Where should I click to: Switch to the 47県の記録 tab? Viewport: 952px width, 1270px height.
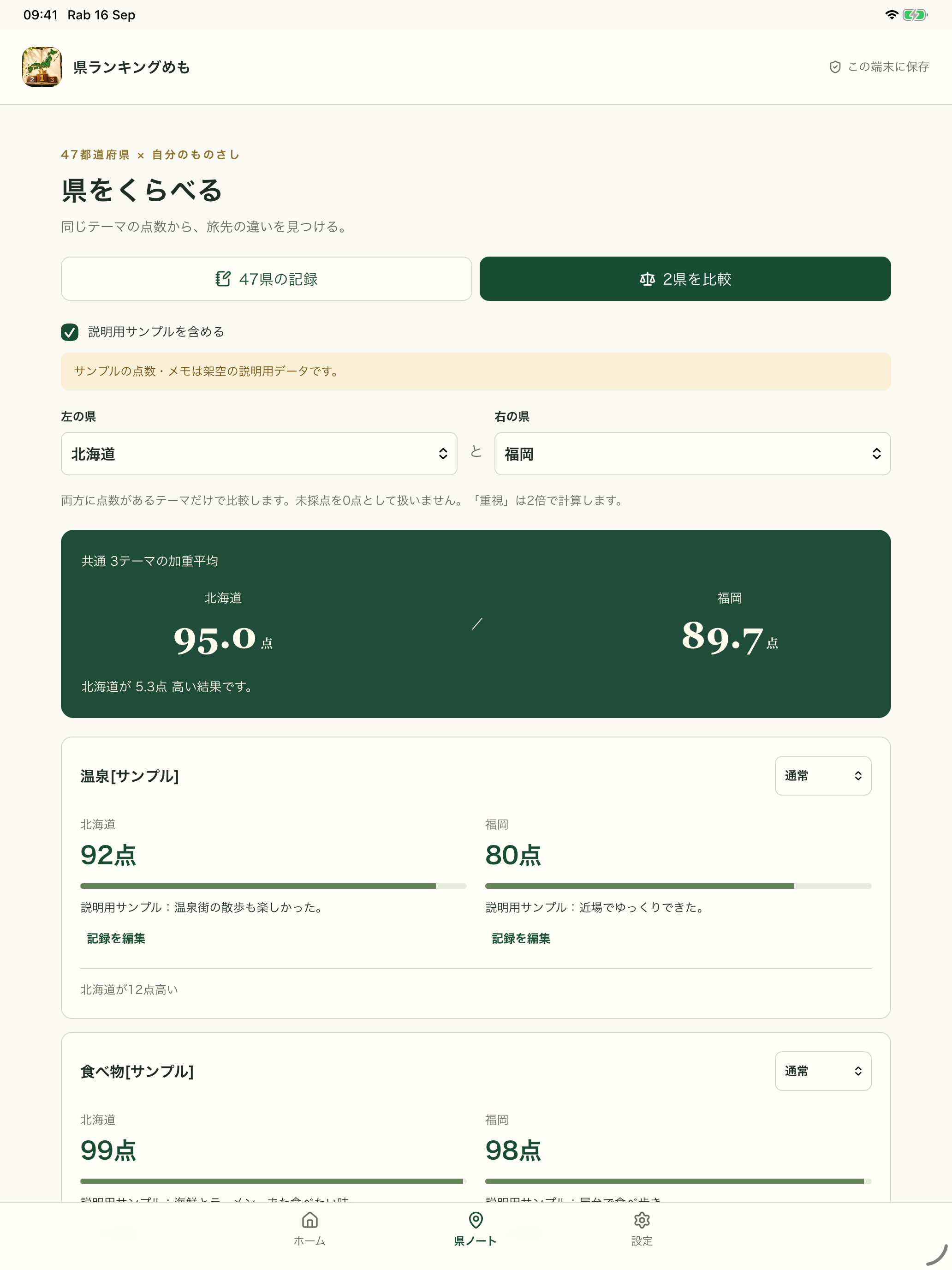tap(266, 279)
